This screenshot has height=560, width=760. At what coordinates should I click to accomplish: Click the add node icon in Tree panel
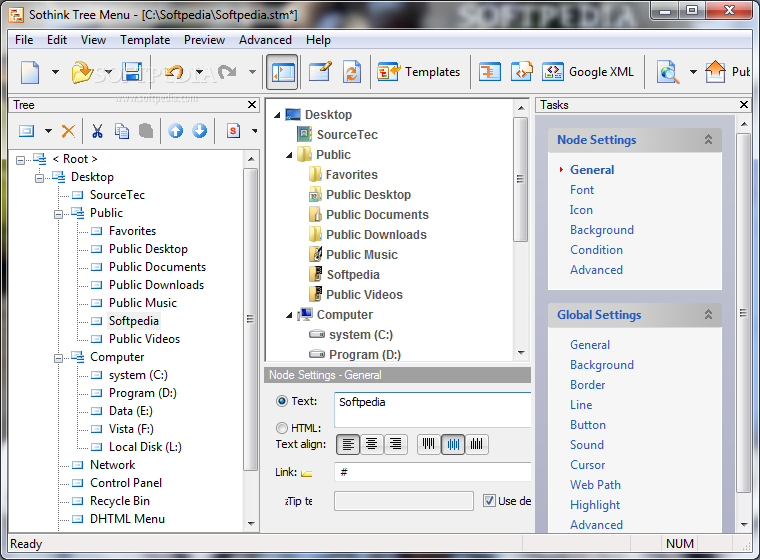(27, 131)
